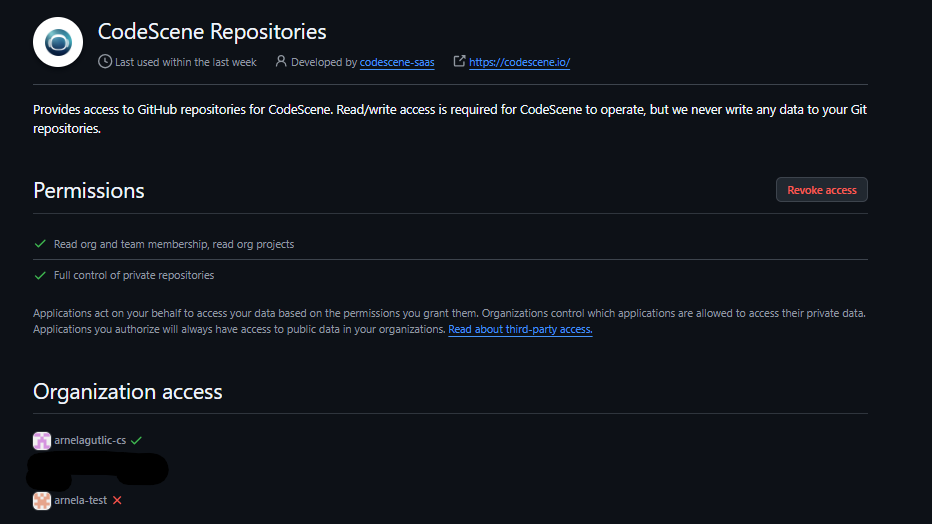Screen dimensions: 932x524
Task: Click Full control of private repositories text
Action: pyautogui.click(x=134, y=275)
